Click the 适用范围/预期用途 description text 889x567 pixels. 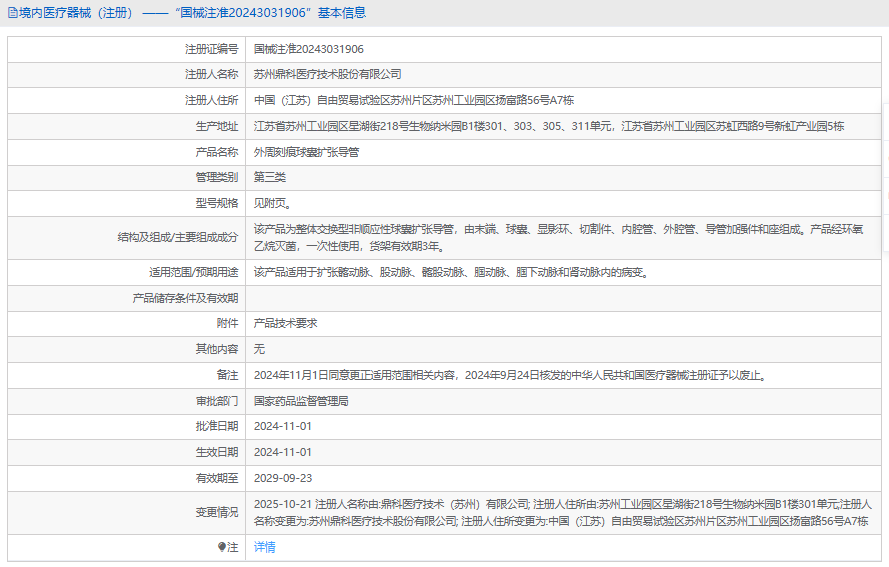point(450,272)
